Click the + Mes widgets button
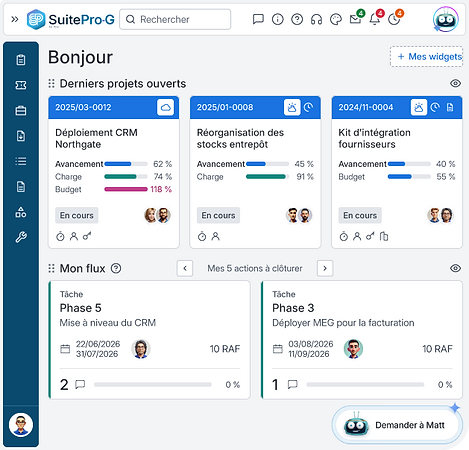469x450 pixels. 426,57
